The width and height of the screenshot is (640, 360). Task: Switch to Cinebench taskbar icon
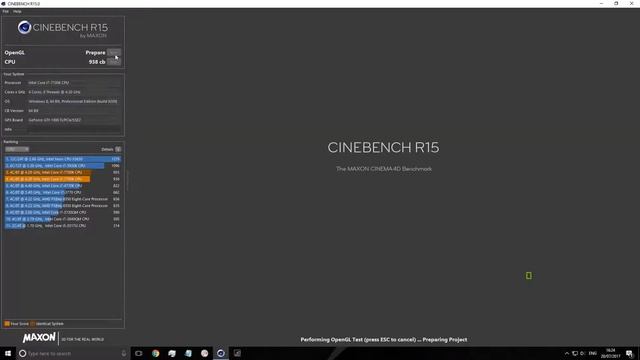point(221,353)
